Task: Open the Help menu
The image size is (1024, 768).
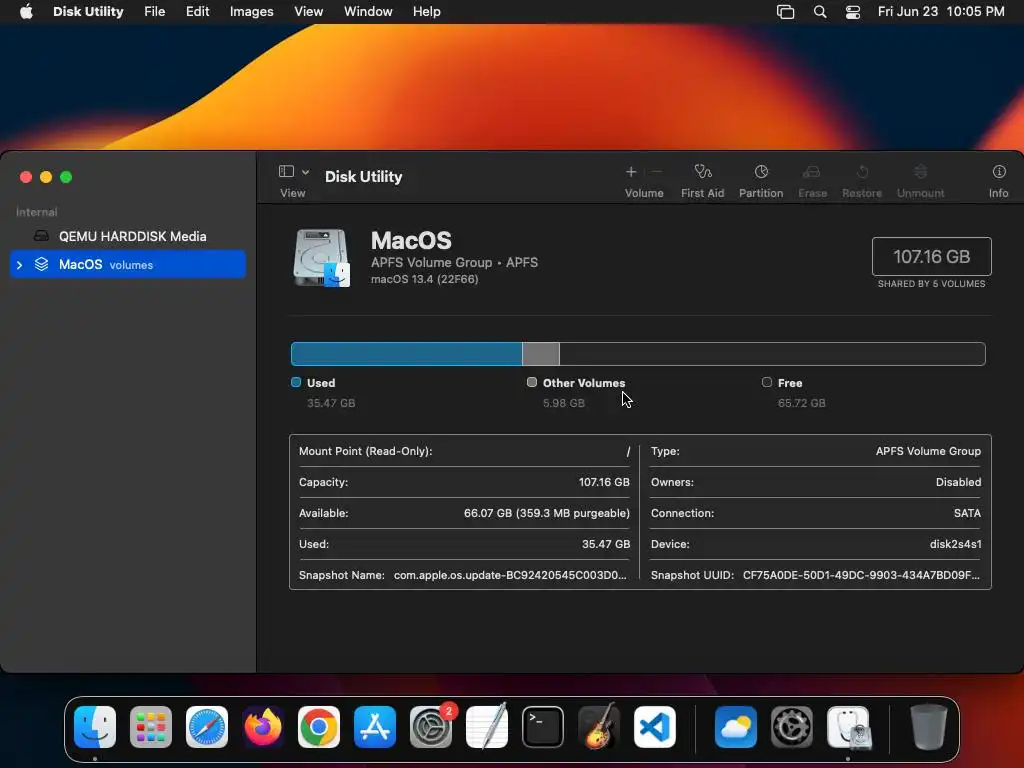Action: coord(426,12)
